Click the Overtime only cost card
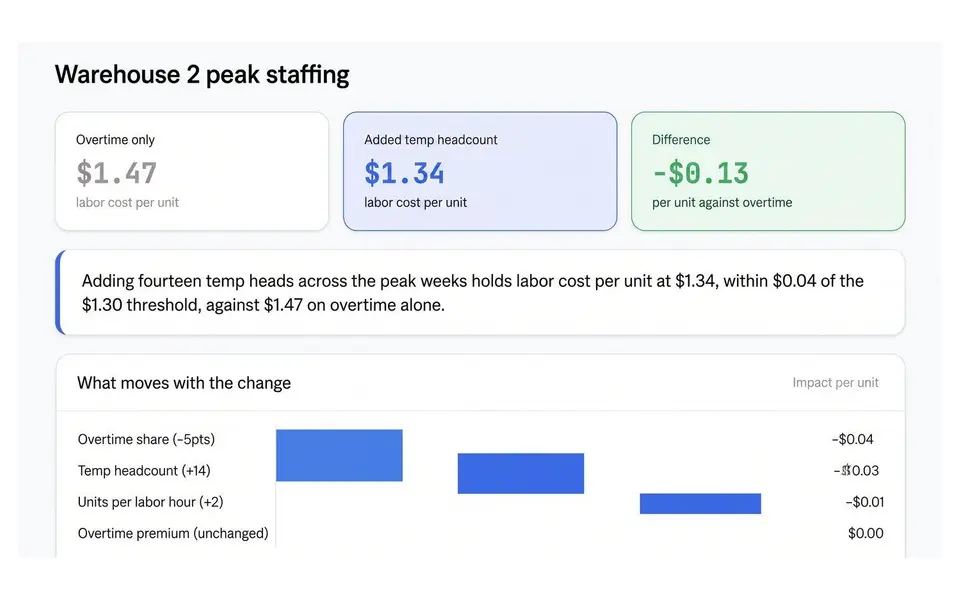 192,171
